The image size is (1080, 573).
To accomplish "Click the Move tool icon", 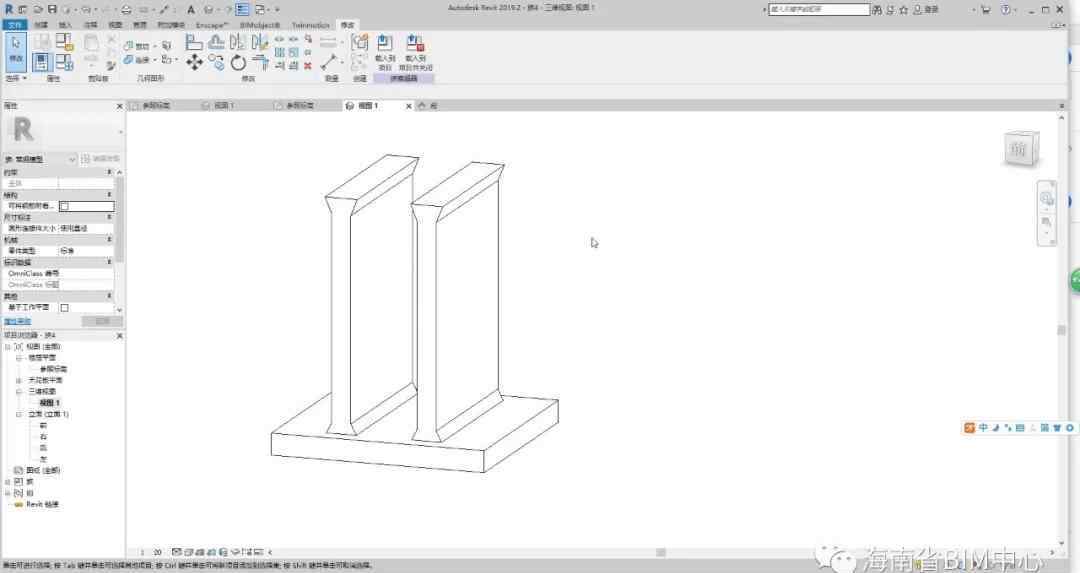I will [194, 62].
